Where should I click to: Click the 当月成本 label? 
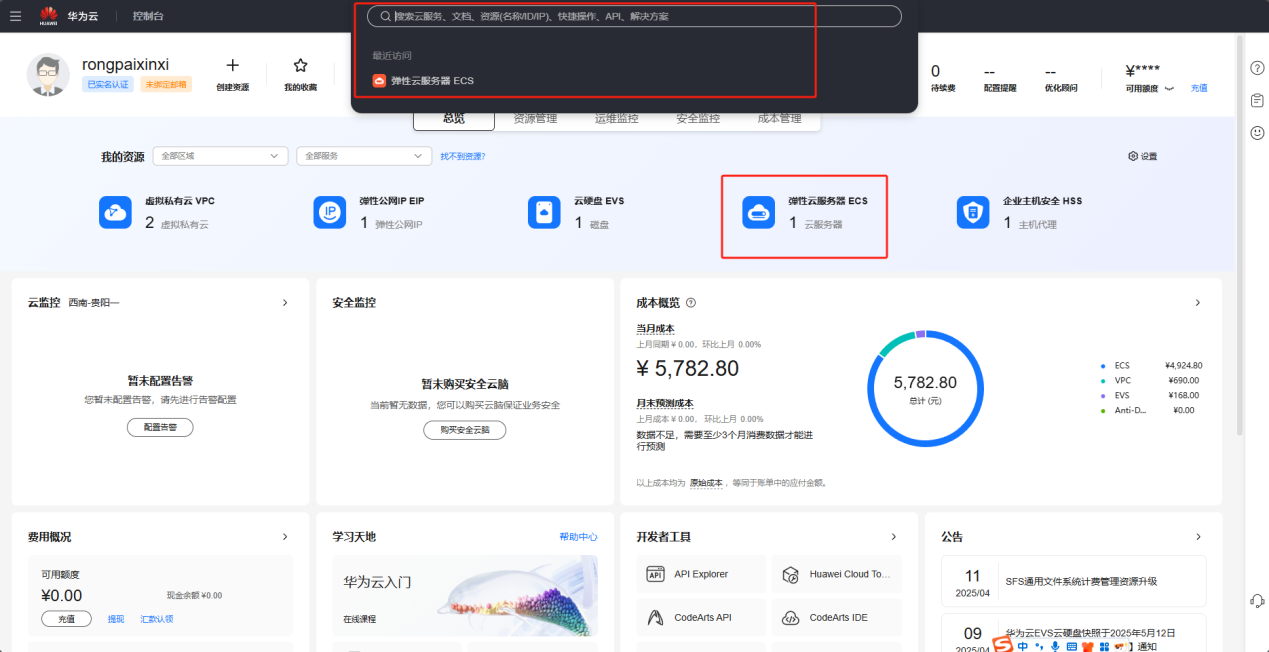(x=655, y=329)
